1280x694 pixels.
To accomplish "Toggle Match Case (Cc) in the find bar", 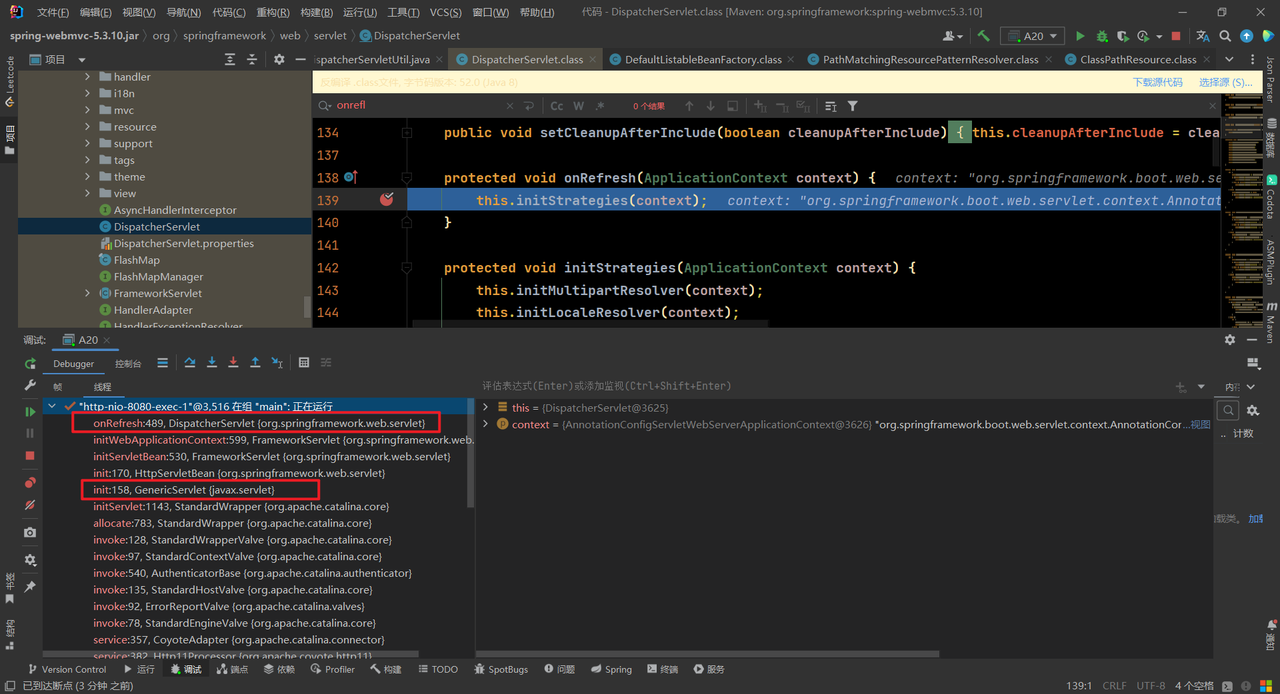I will pos(556,106).
